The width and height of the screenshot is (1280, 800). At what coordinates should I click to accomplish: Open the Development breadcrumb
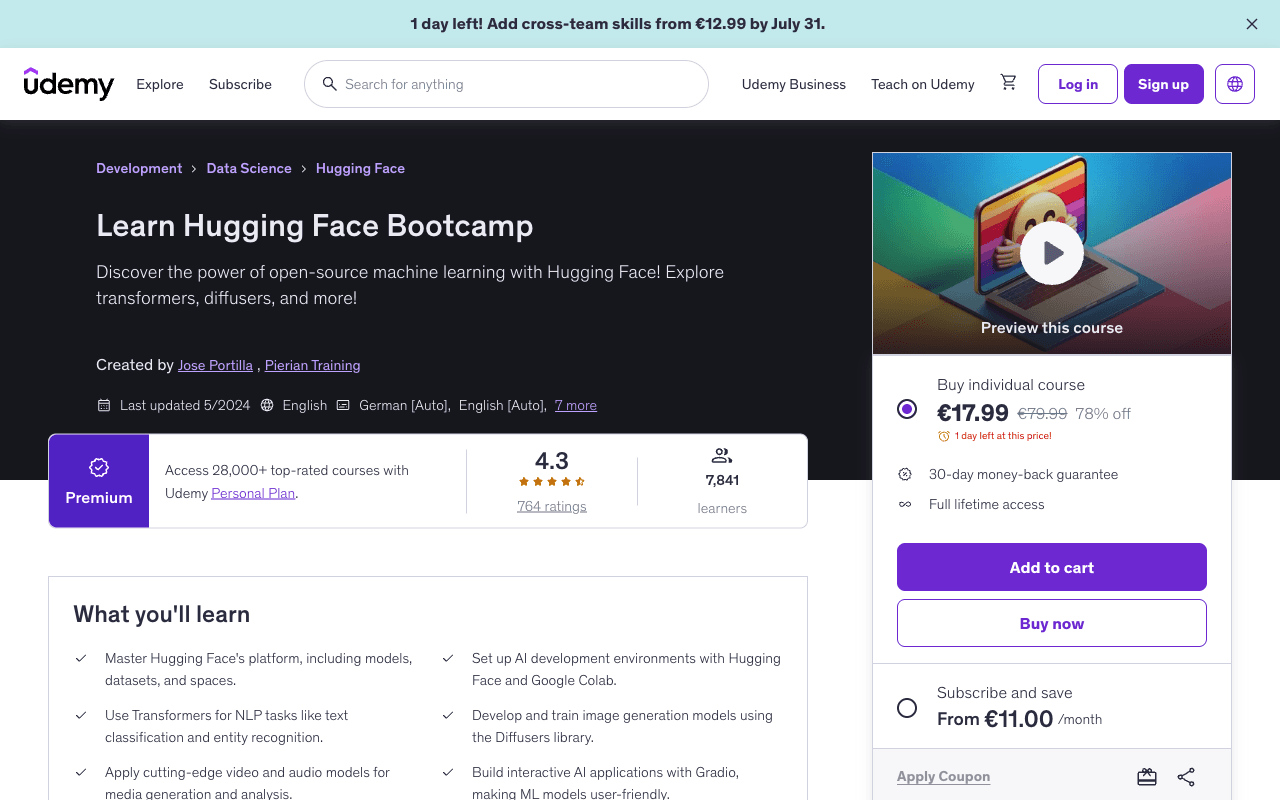(139, 168)
